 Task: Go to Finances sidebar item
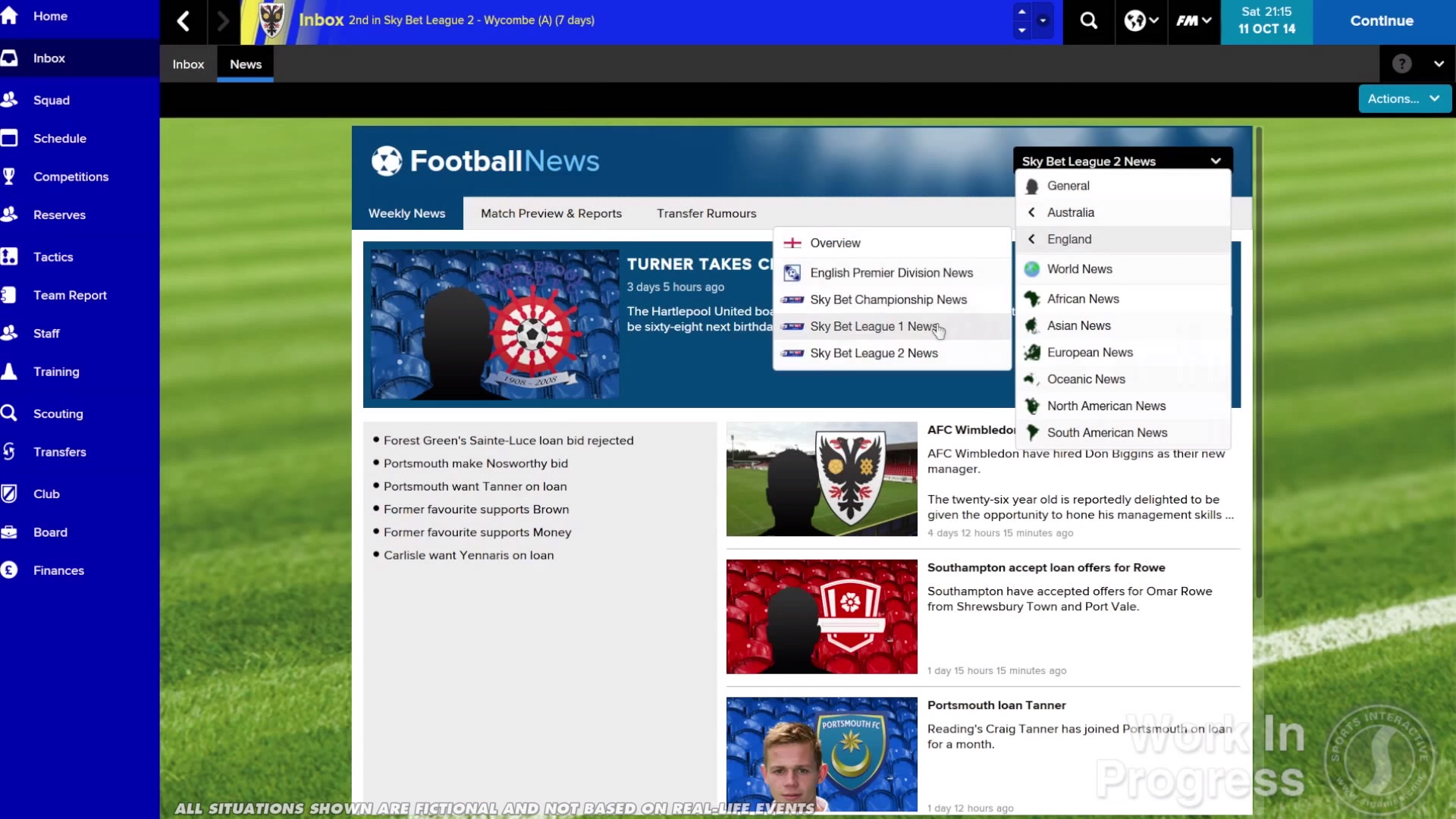click(58, 570)
